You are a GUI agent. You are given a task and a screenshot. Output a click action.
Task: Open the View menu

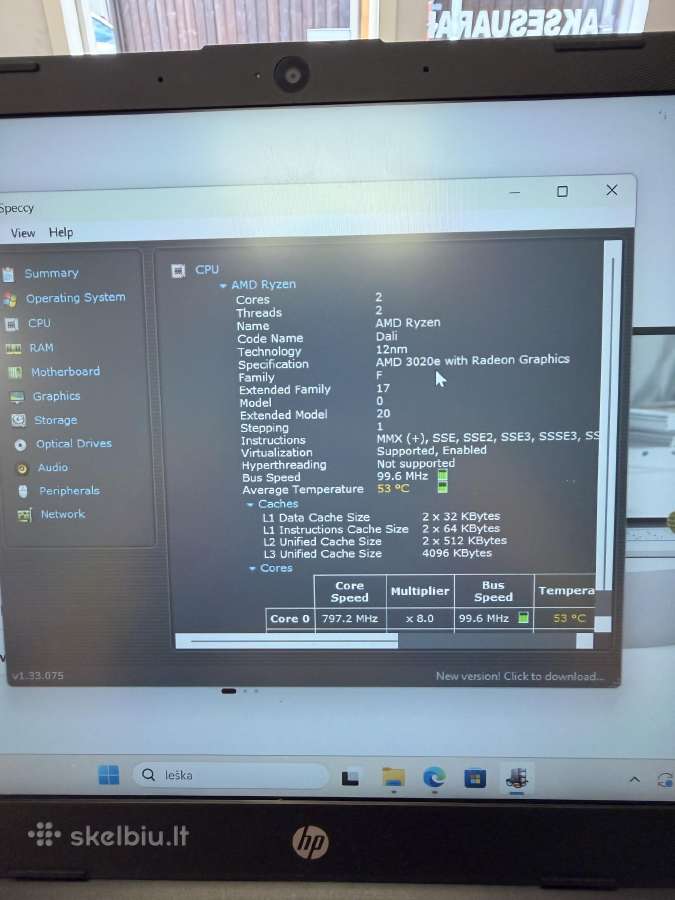[x=23, y=233]
